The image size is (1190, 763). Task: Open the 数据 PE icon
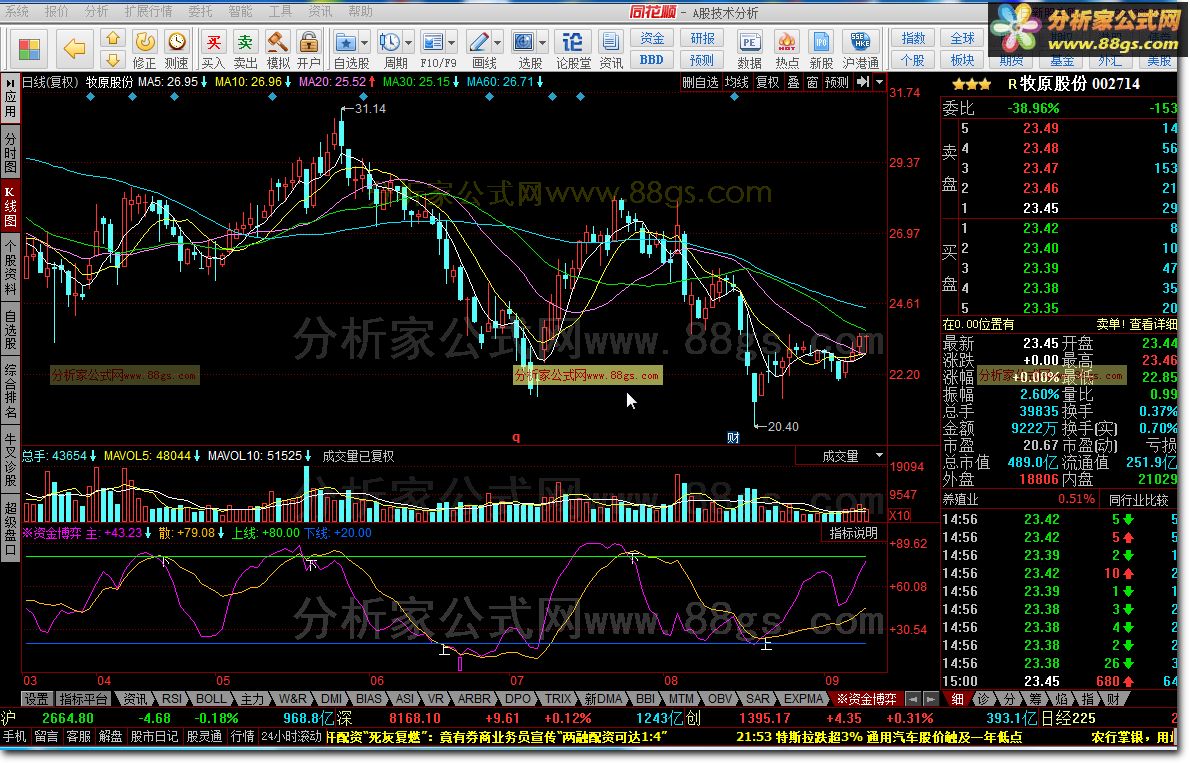[749, 42]
